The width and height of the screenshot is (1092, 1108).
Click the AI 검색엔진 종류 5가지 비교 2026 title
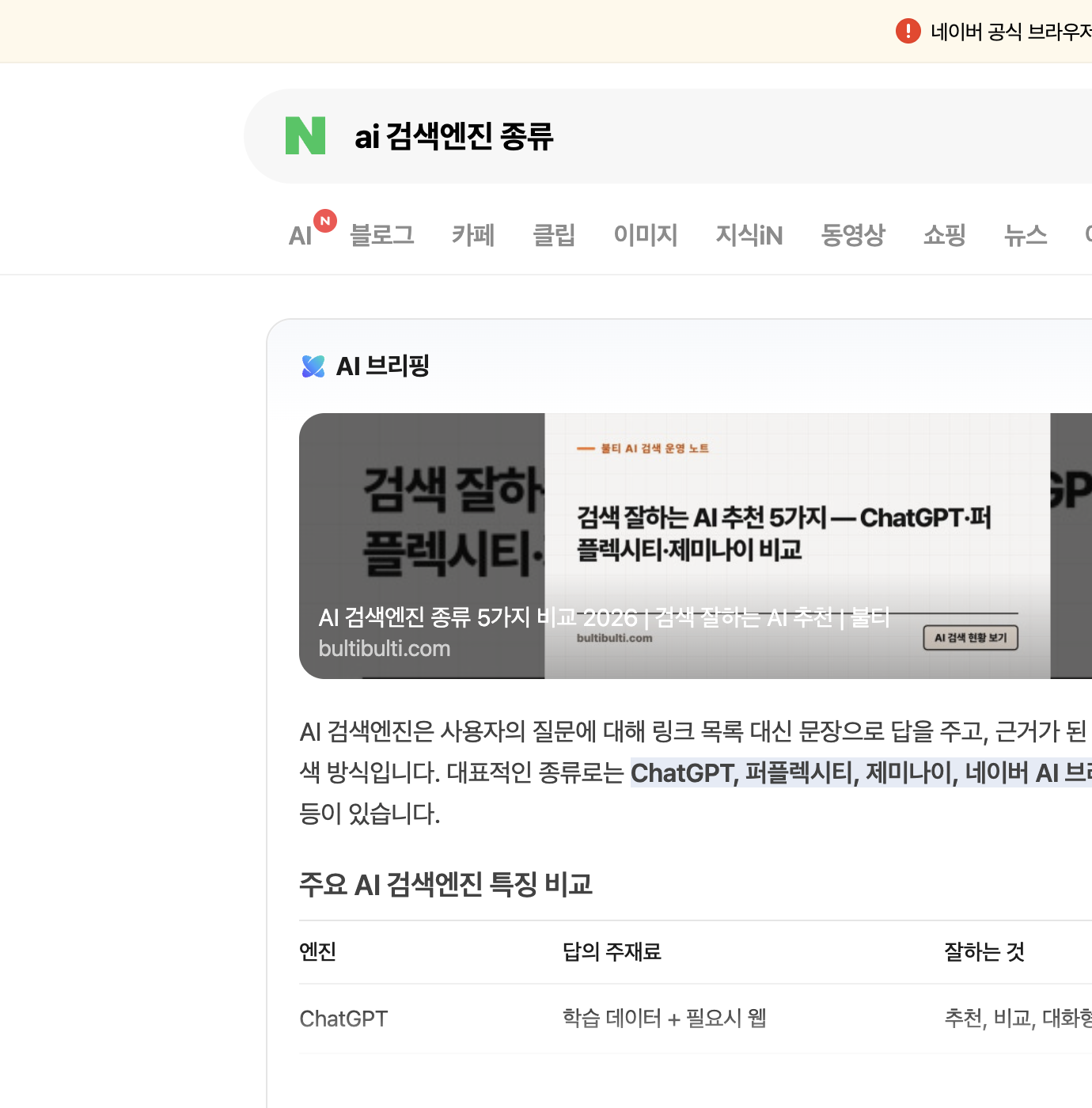(x=605, y=617)
